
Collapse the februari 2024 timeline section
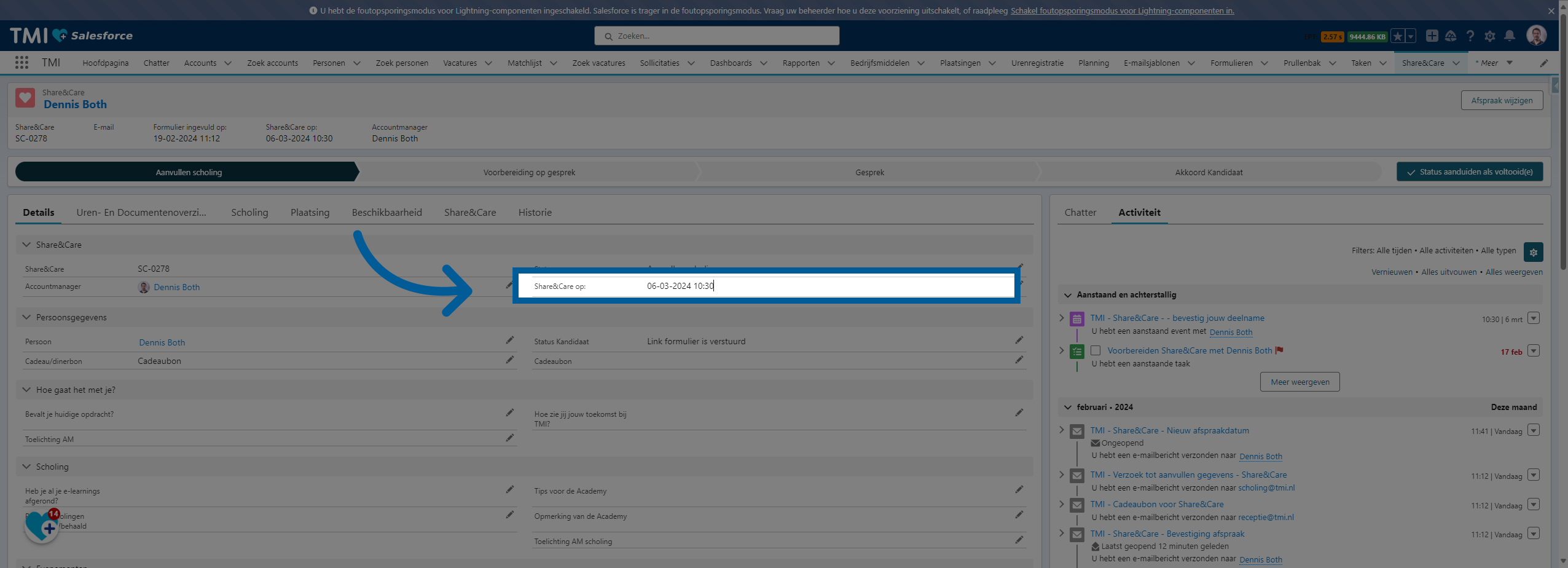coord(1067,408)
